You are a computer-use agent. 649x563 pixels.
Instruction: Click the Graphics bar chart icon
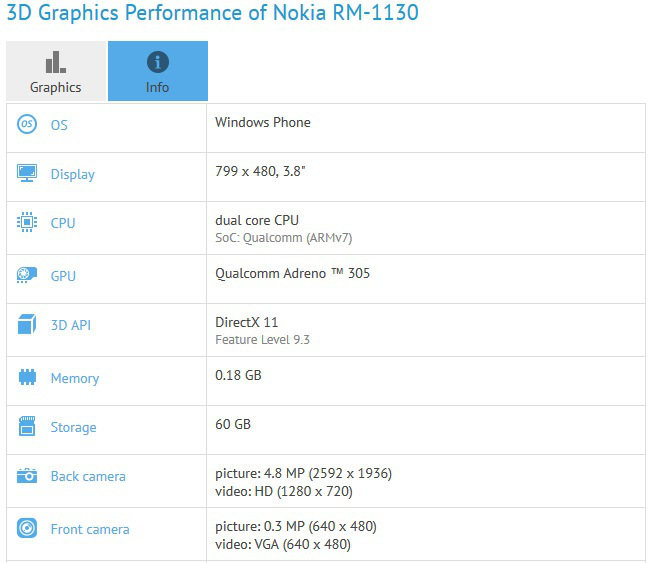(56, 62)
